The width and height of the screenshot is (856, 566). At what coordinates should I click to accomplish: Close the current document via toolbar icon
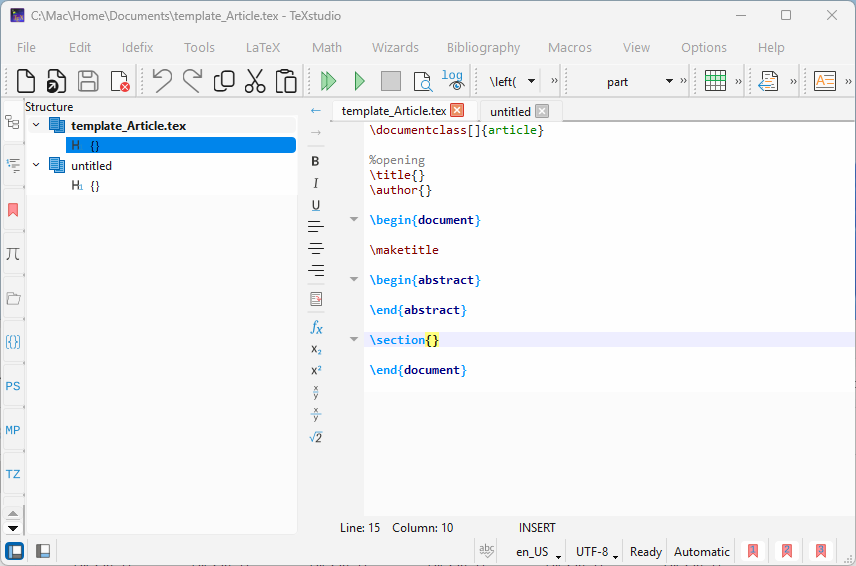pyautogui.click(x=120, y=81)
